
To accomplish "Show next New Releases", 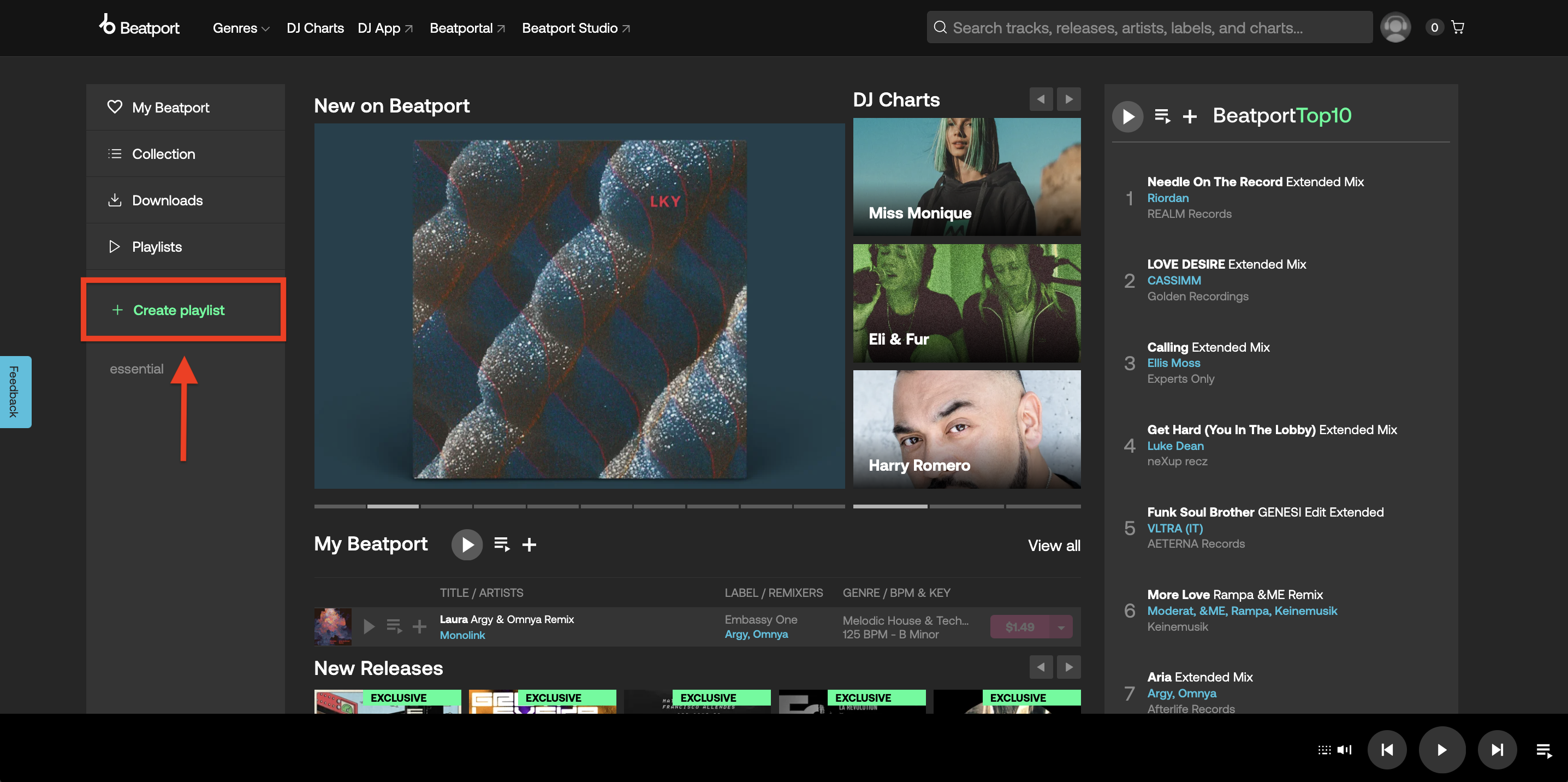I will 1069,667.
